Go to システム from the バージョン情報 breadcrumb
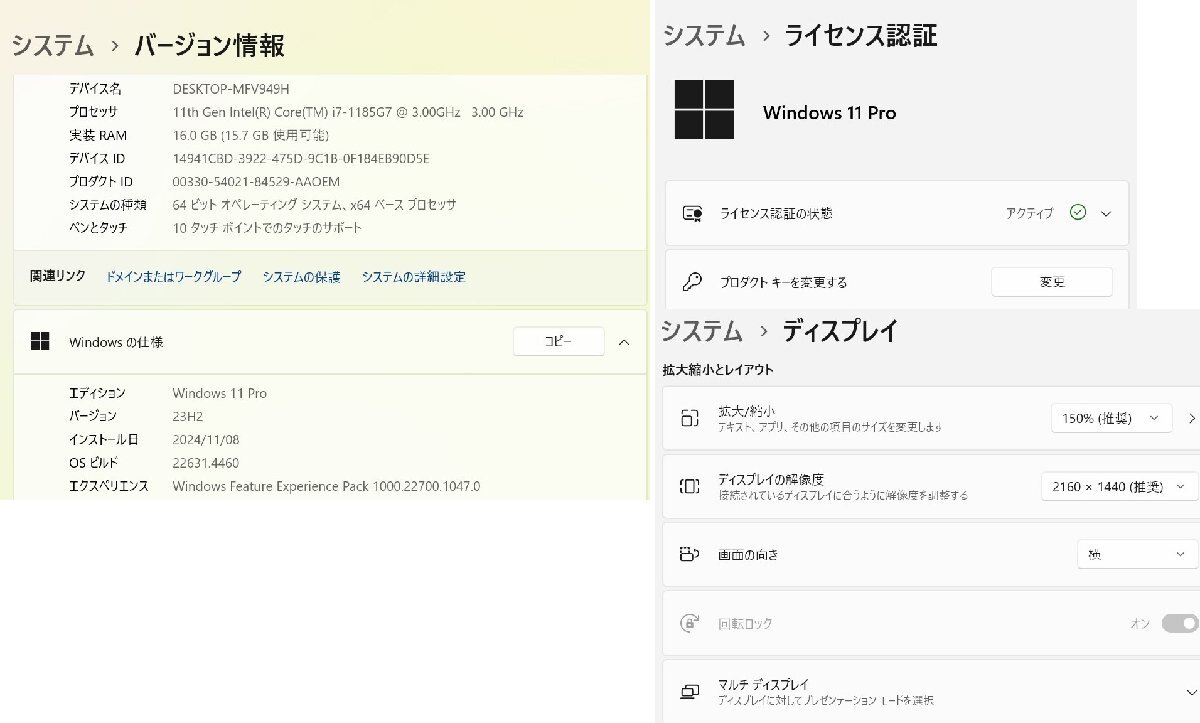This screenshot has height=723, width=1200. point(52,45)
